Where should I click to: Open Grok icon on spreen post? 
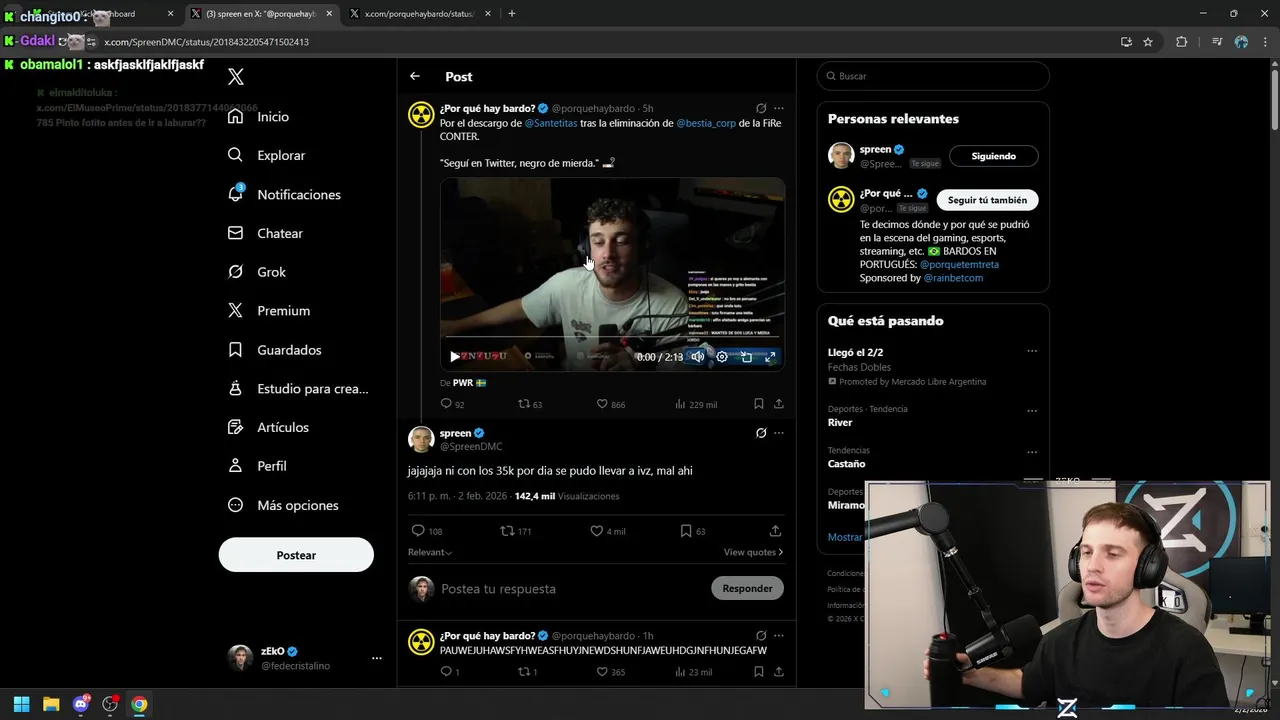761,433
